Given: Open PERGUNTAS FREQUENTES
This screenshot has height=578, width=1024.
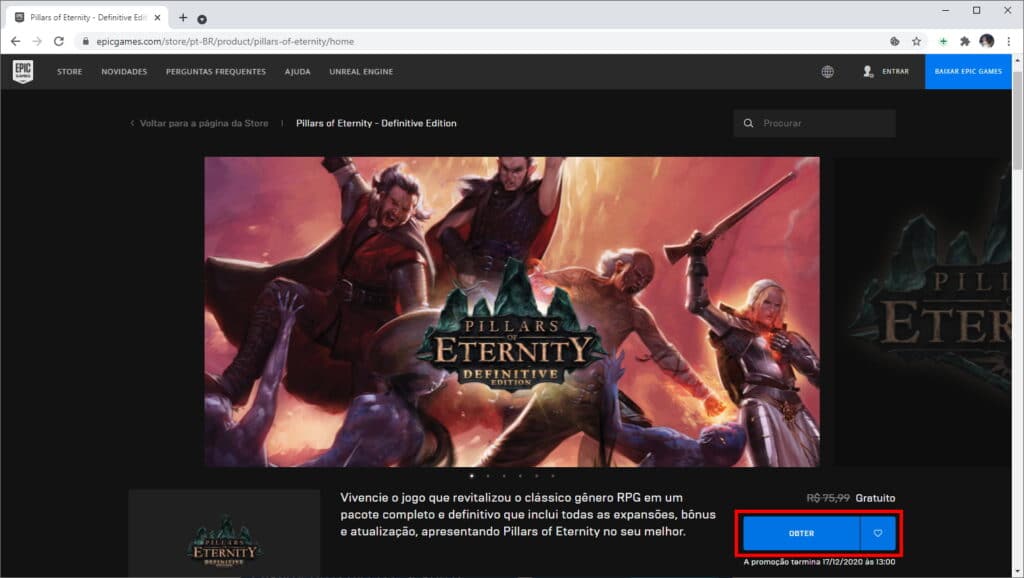Looking at the screenshot, I should 216,72.
